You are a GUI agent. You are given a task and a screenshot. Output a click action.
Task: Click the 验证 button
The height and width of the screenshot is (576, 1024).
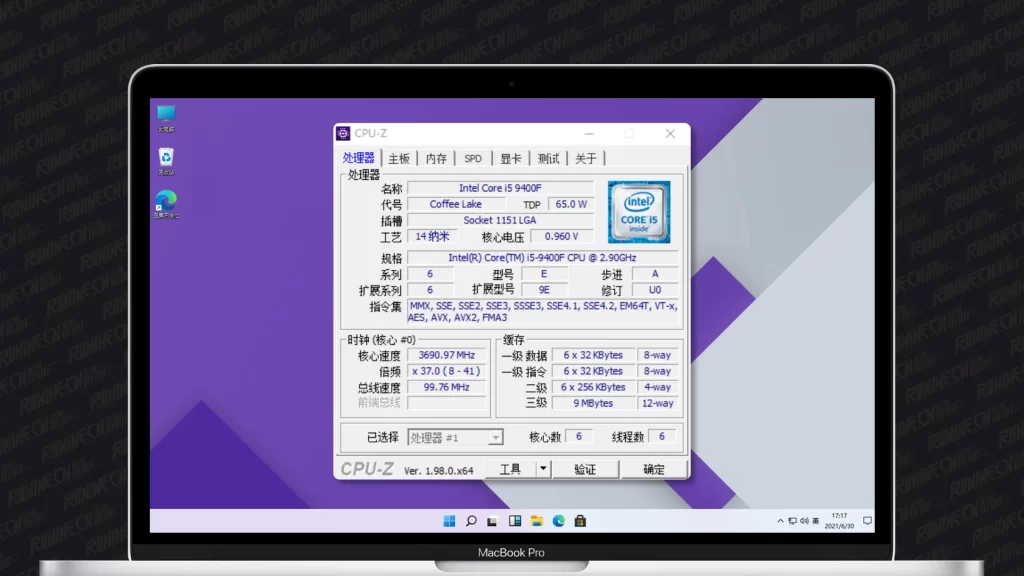585,469
